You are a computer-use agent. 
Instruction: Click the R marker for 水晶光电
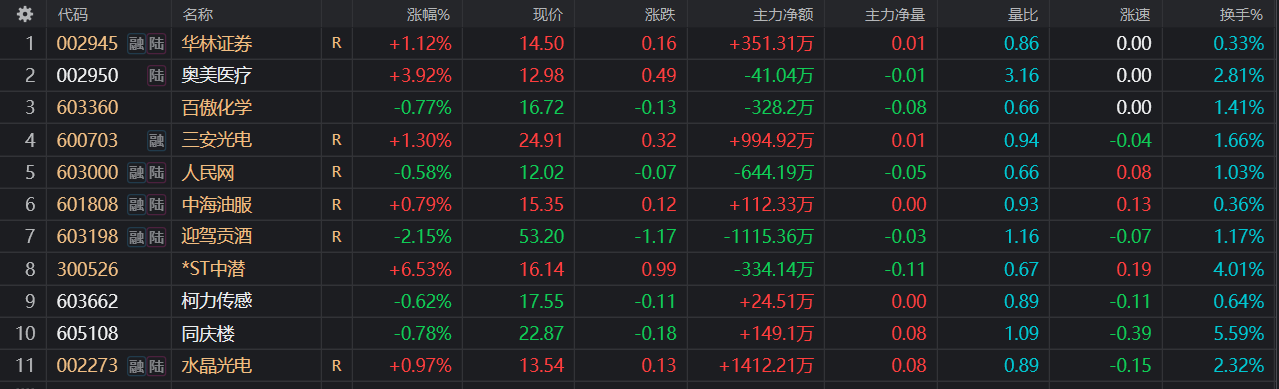click(x=337, y=366)
